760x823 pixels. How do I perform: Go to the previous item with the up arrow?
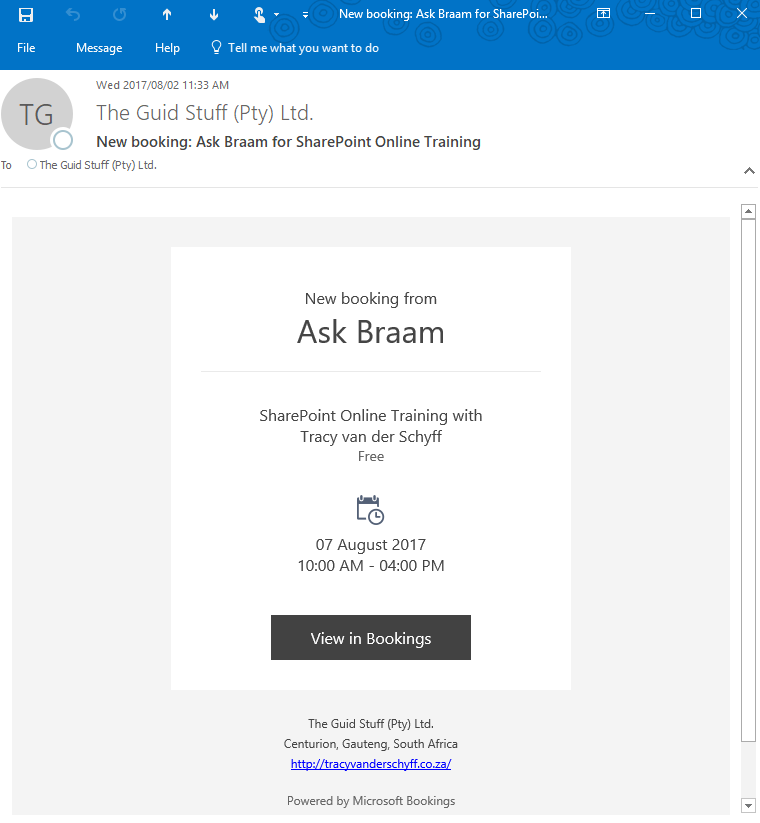(x=167, y=14)
